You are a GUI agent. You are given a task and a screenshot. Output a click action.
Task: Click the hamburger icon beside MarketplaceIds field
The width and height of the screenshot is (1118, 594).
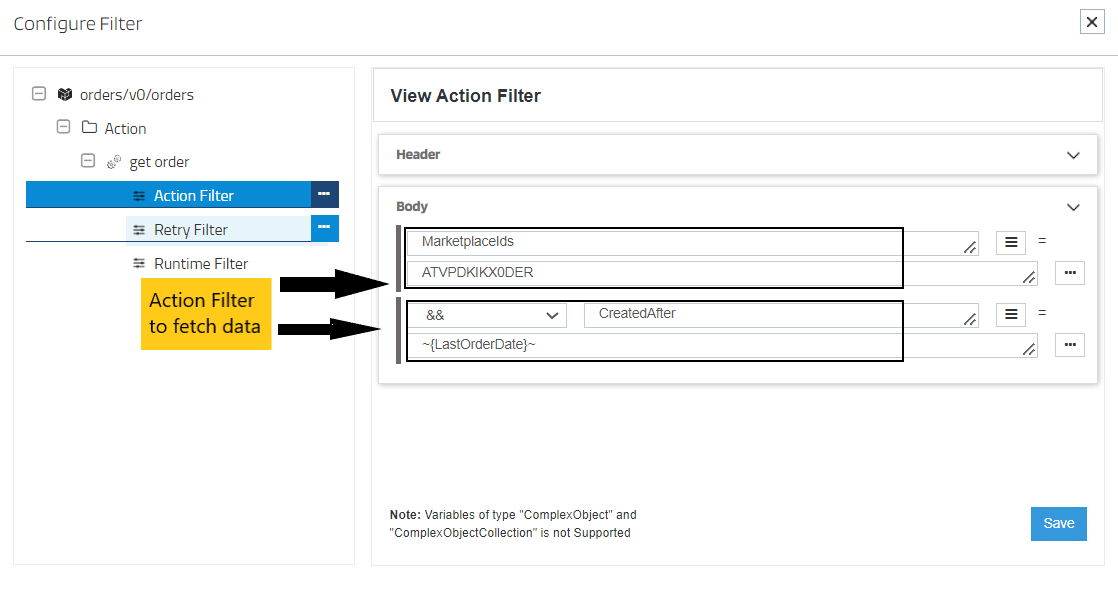[x=1010, y=242]
